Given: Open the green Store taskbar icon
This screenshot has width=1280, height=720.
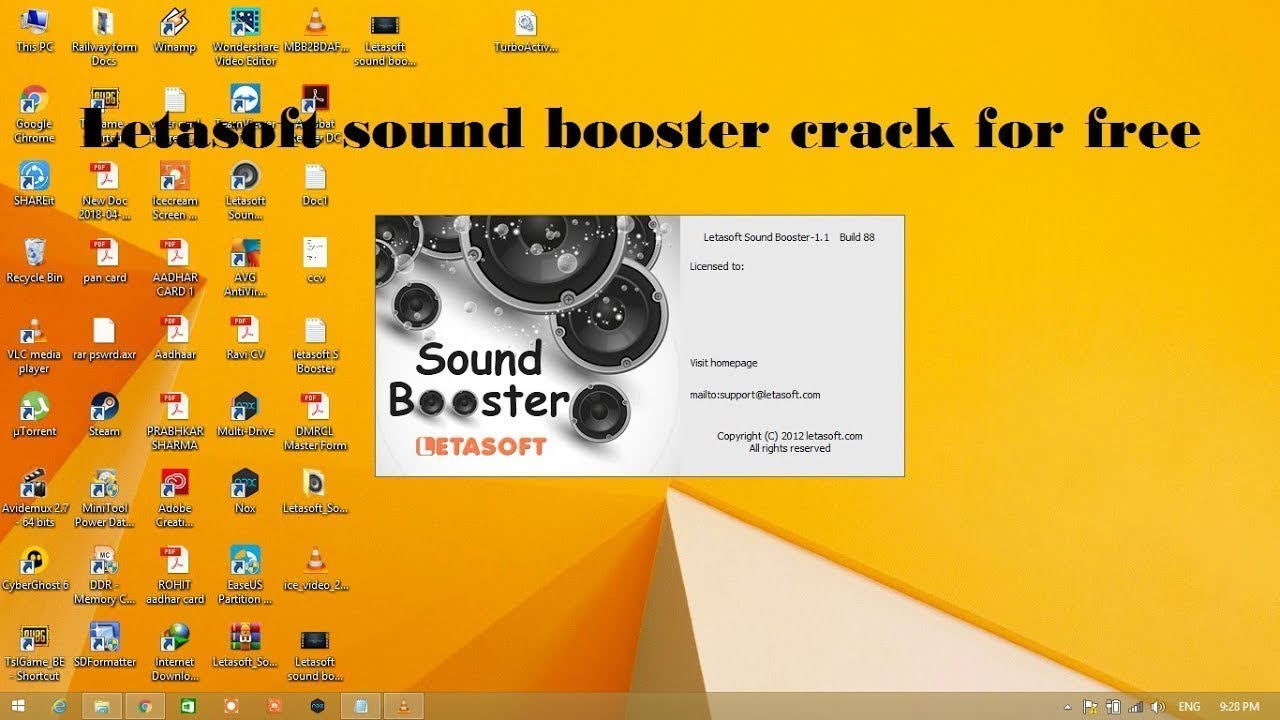Looking at the screenshot, I should tap(188, 706).
